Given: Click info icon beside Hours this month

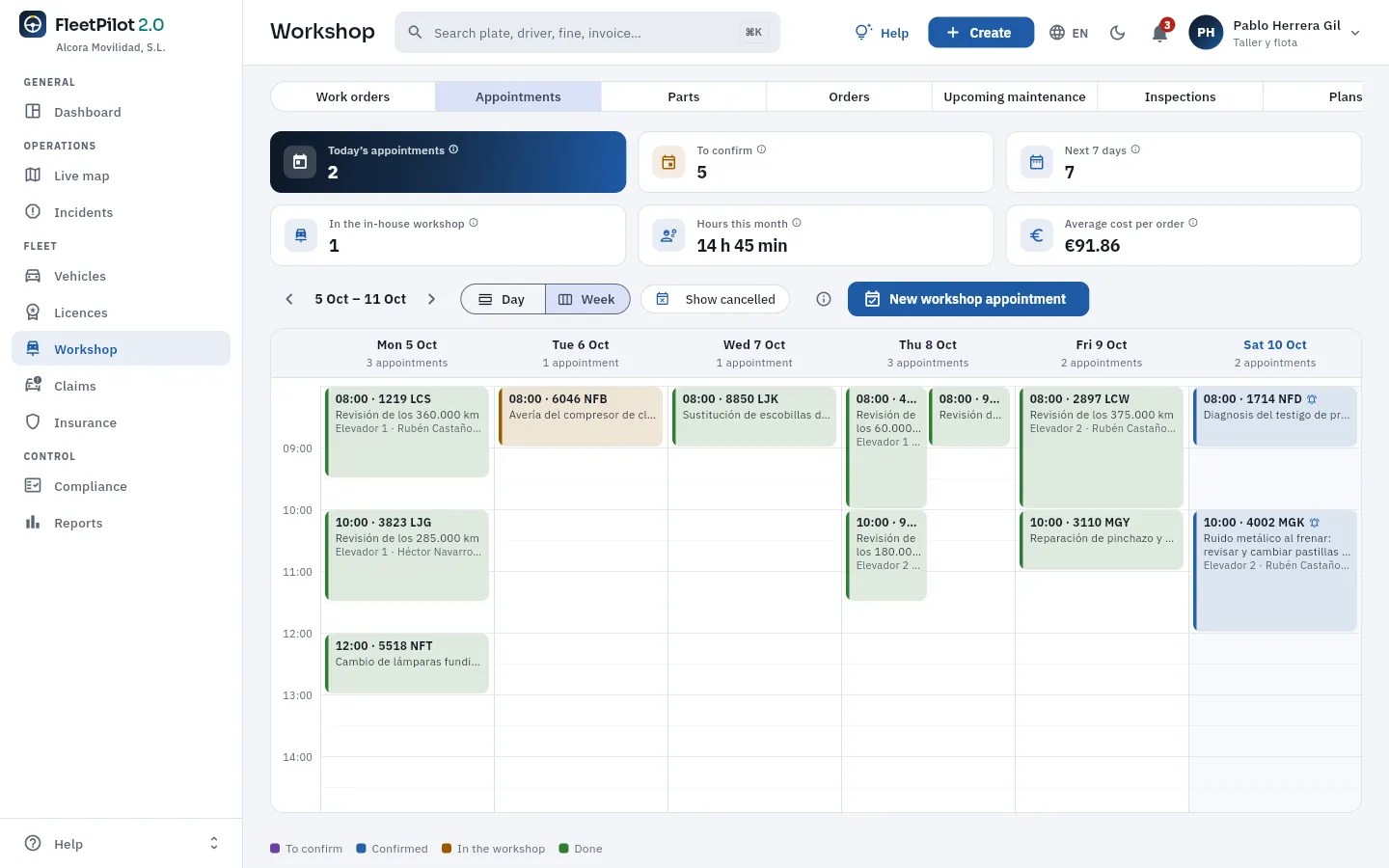Looking at the screenshot, I should (797, 223).
